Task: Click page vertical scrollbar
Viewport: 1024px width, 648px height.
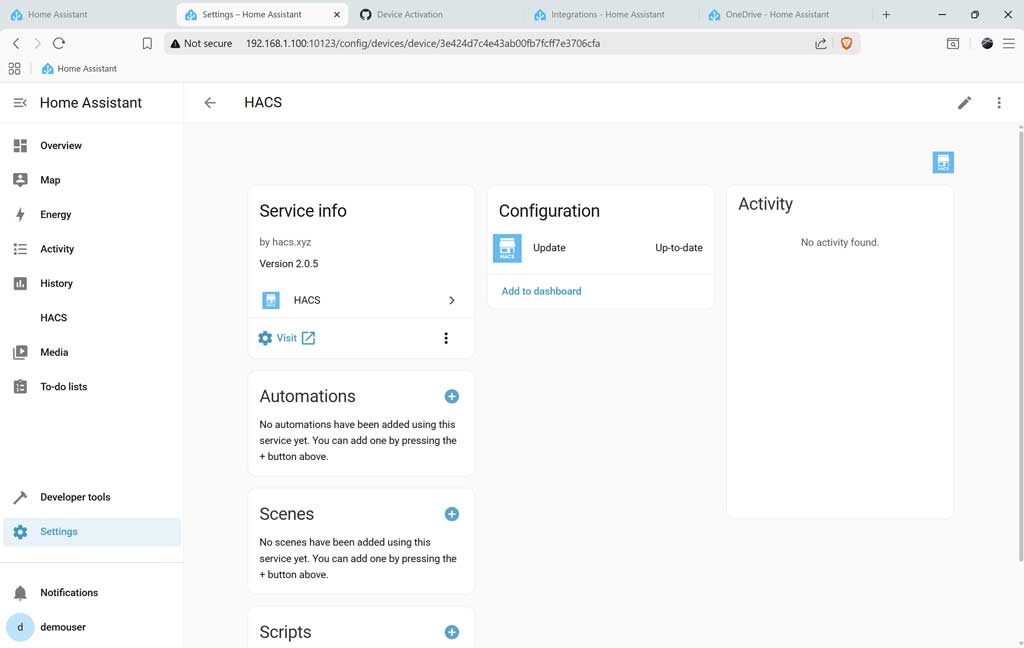Action: point(1021,346)
